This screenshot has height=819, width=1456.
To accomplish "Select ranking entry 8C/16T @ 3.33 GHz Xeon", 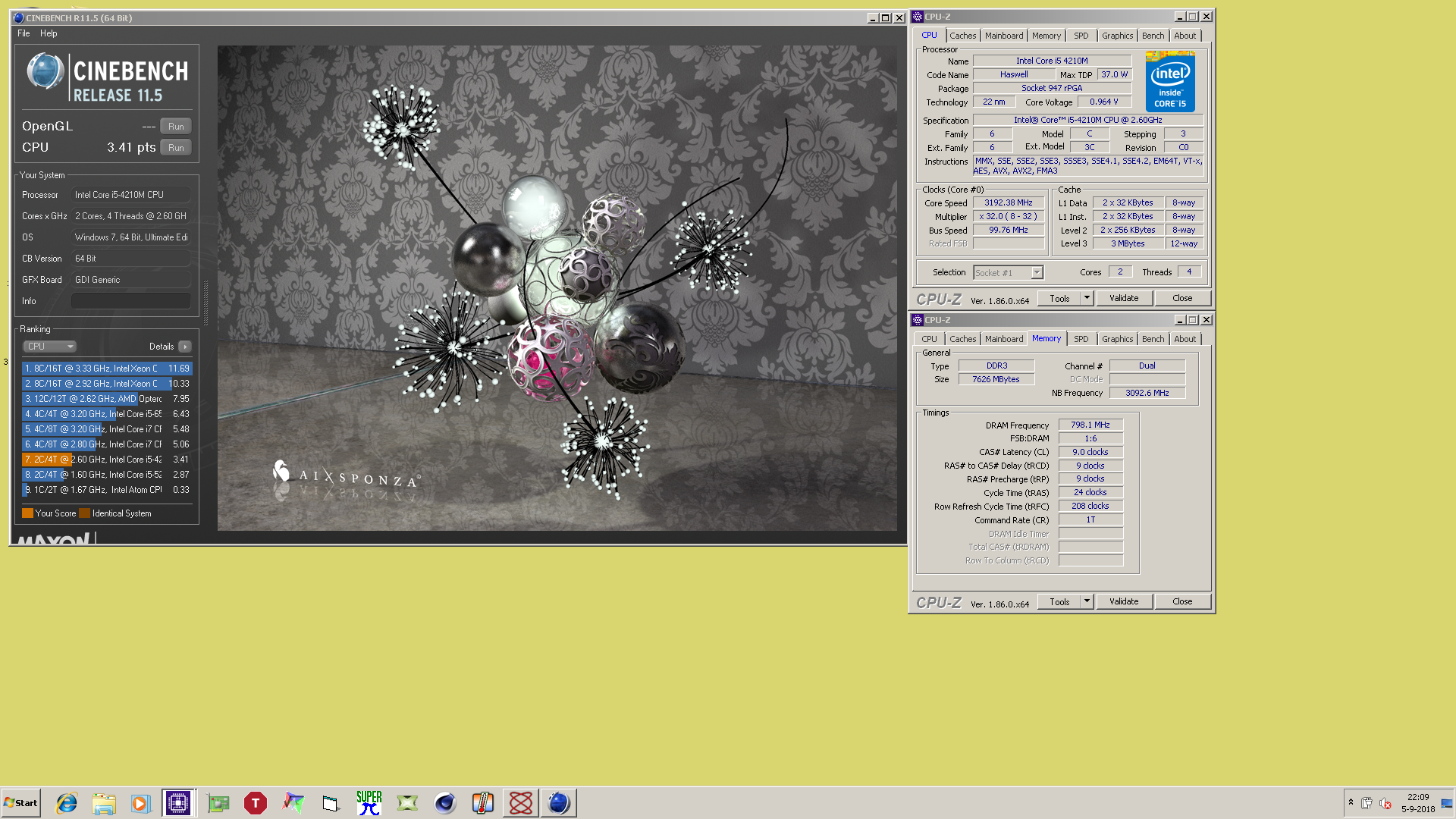I will pyautogui.click(x=106, y=369).
